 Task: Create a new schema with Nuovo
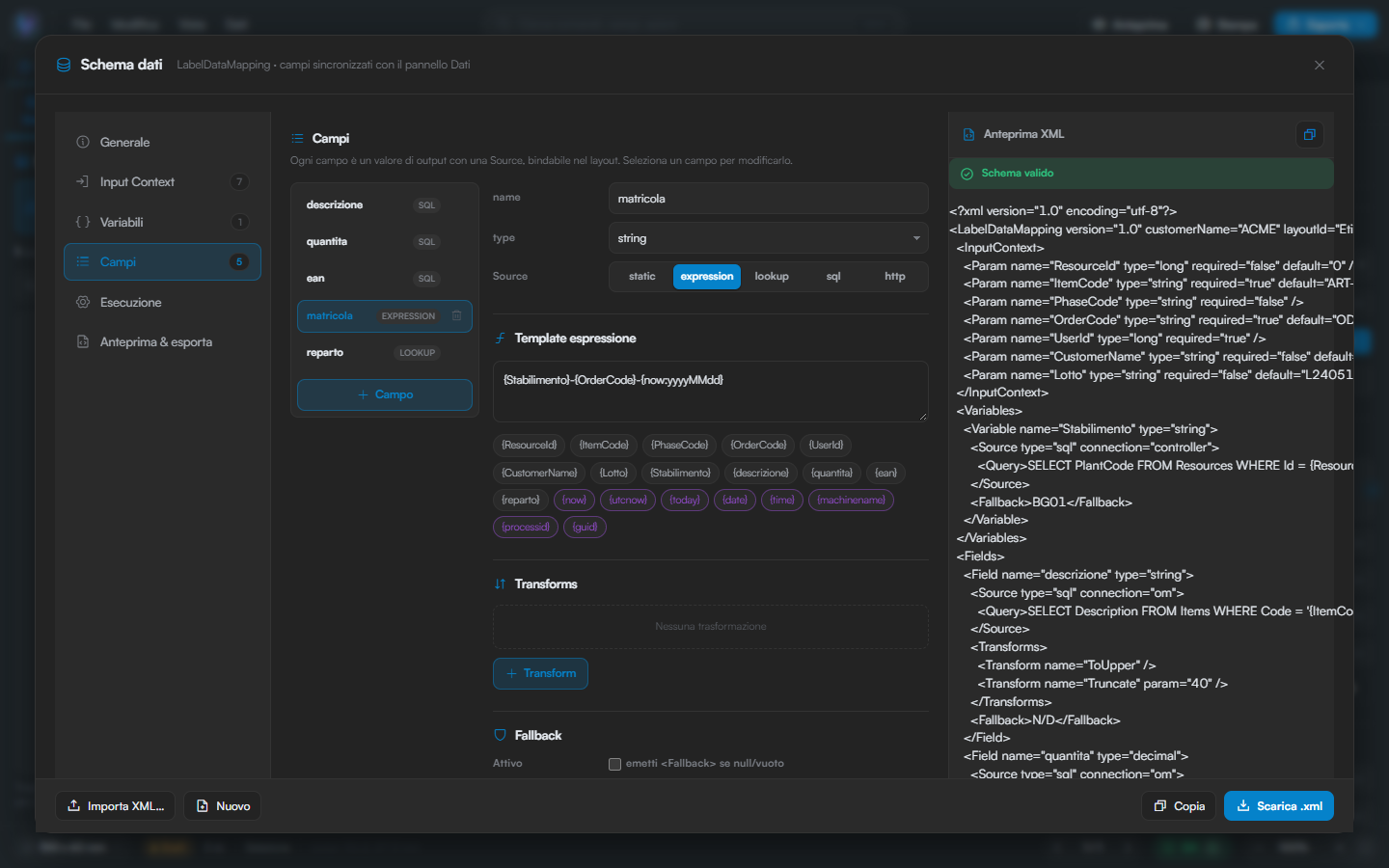click(x=223, y=806)
